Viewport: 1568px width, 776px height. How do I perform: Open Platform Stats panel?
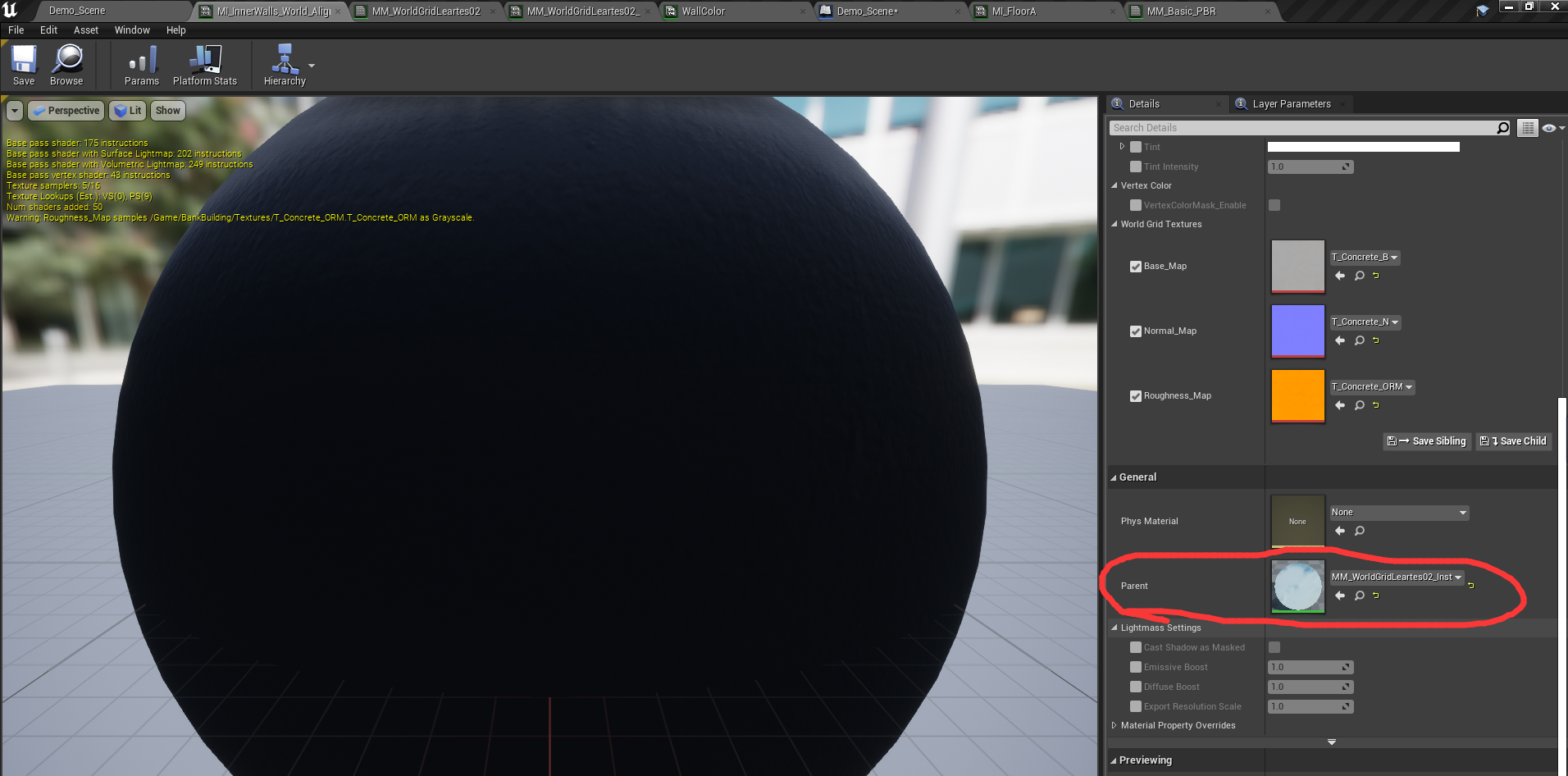pos(205,65)
